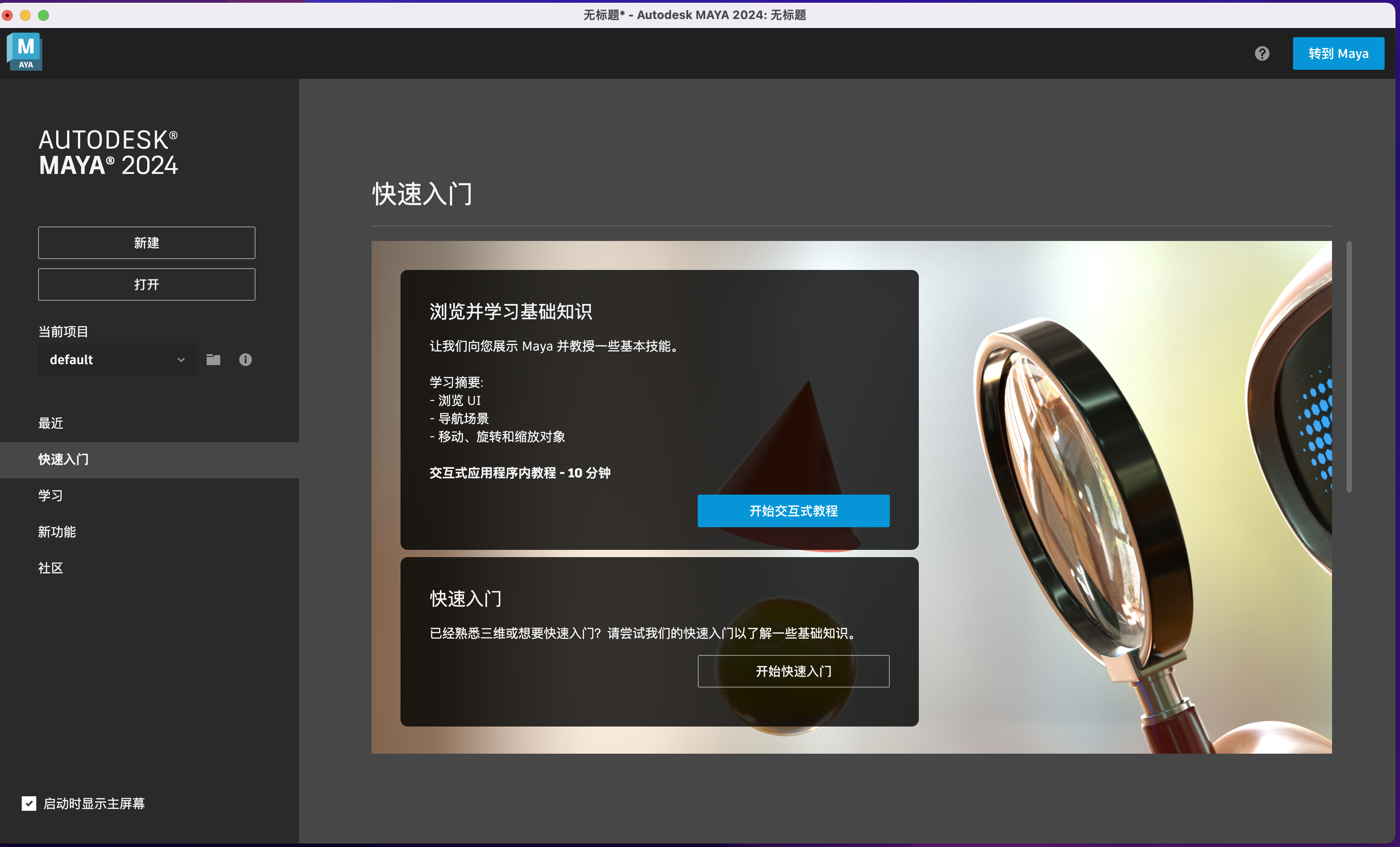
Task: Click the Maya logo icon
Action: (24, 52)
